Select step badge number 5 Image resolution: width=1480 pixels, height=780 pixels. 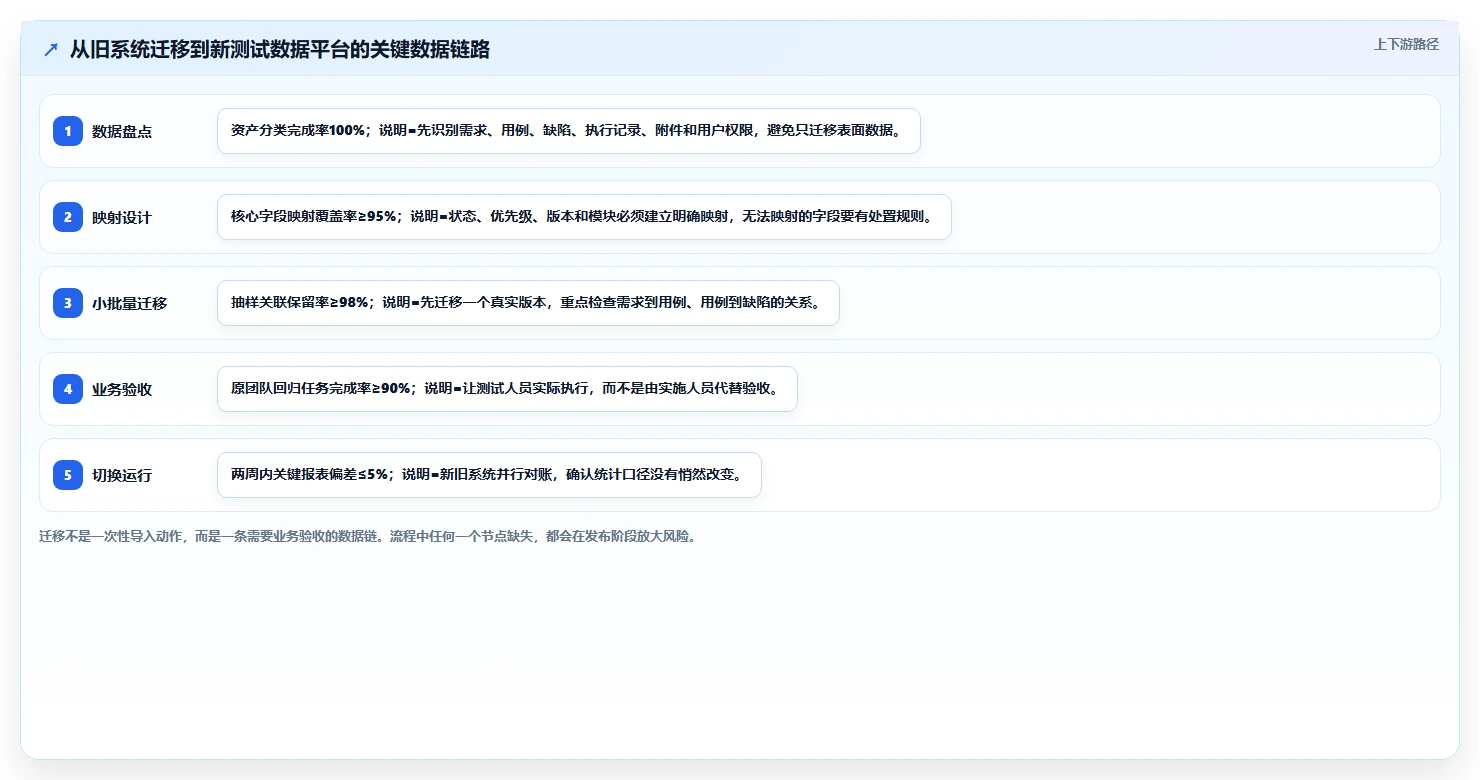coord(68,475)
